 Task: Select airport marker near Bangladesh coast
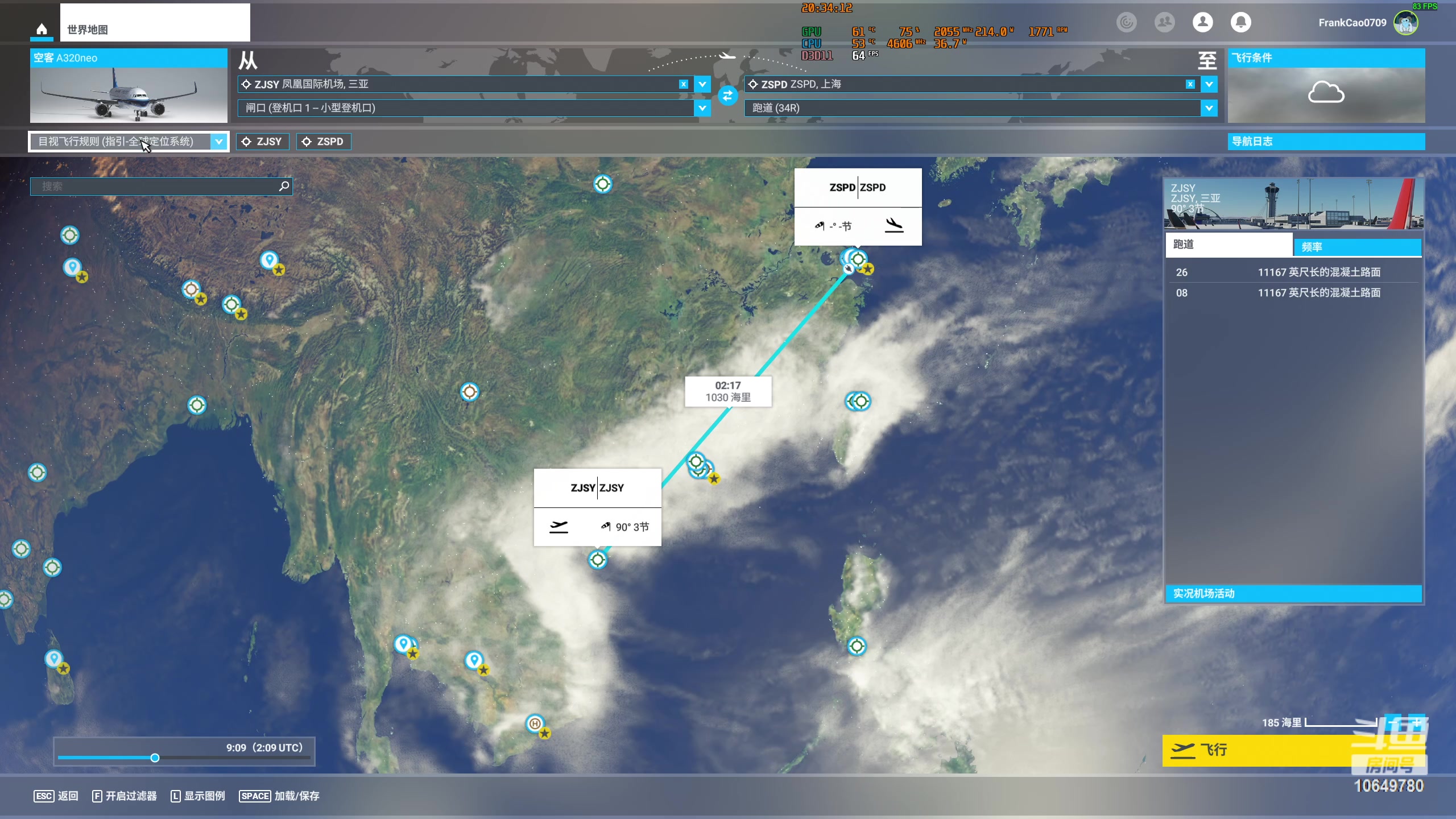pos(197,405)
